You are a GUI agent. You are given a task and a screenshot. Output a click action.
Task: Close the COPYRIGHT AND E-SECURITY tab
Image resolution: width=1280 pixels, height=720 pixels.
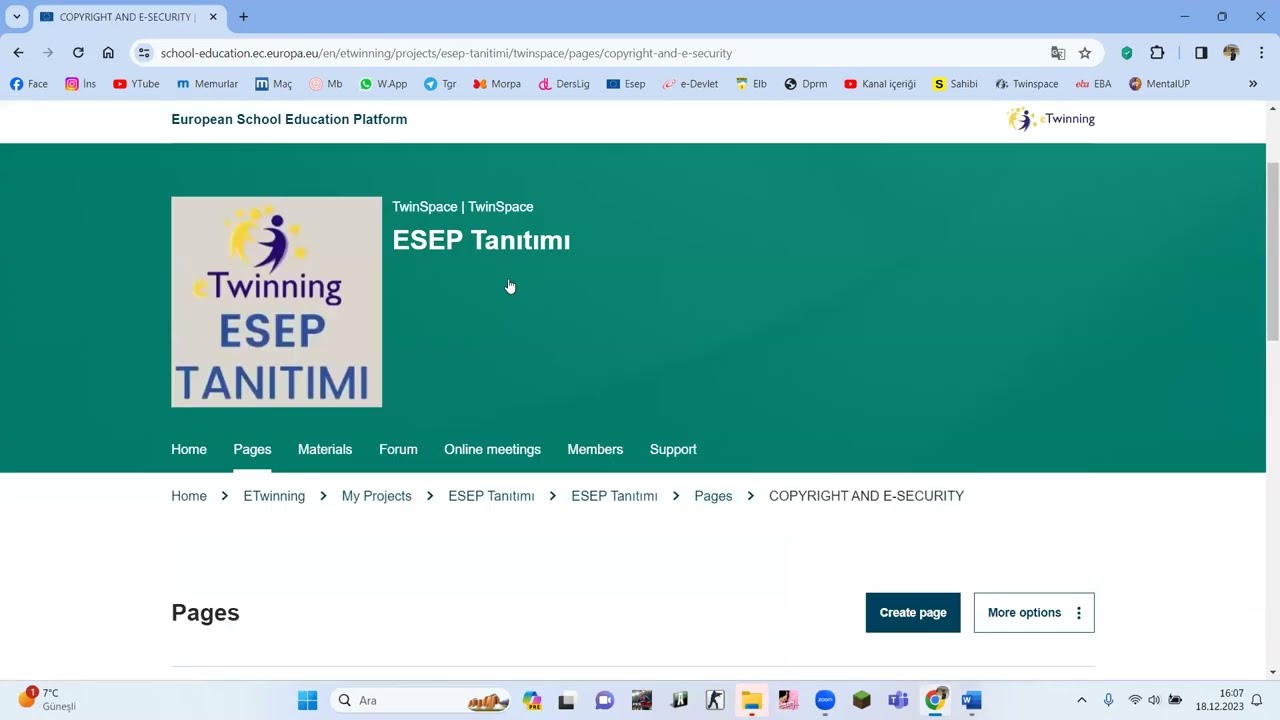(x=213, y=17)
